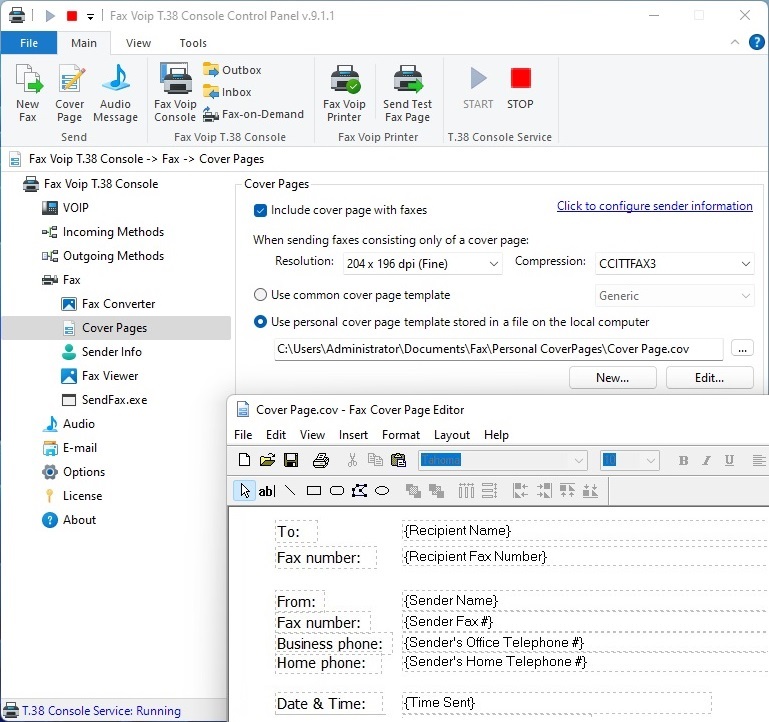Select the Rectangle drawing tool
769x722 pixels.
(x=314, y=491)
